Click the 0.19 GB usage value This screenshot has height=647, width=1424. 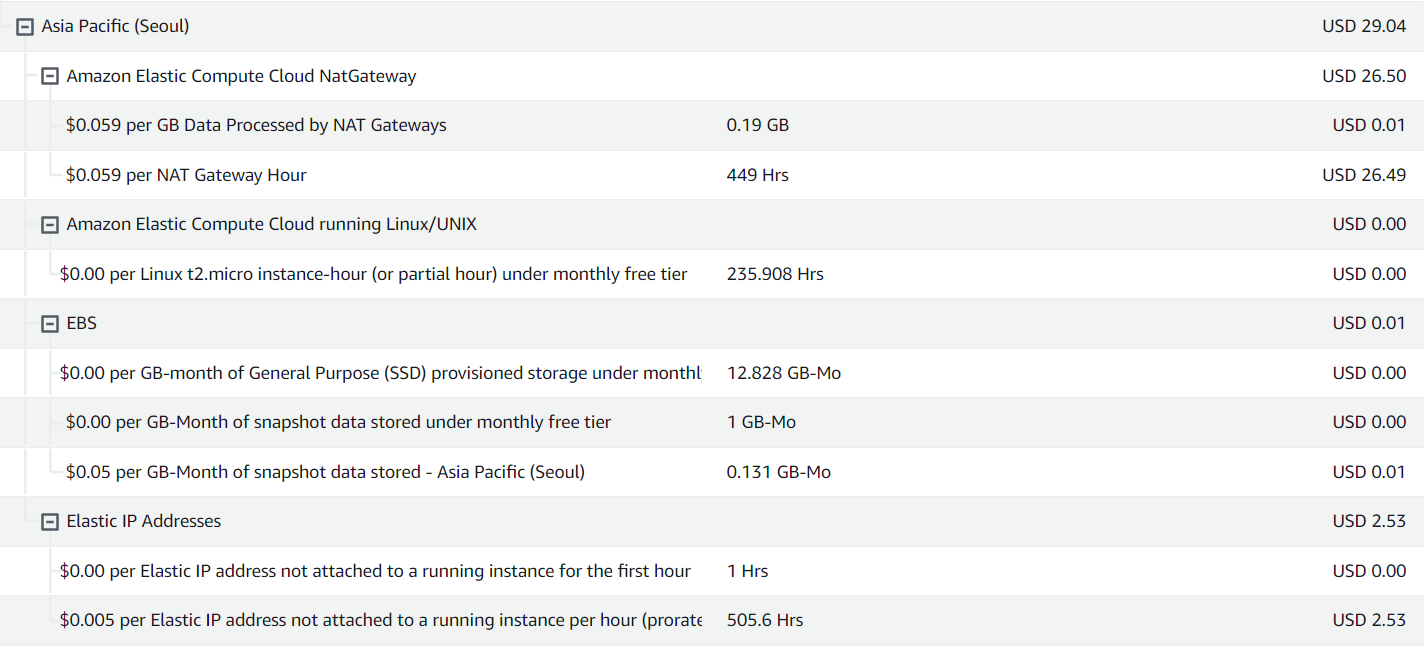[758, 125]
